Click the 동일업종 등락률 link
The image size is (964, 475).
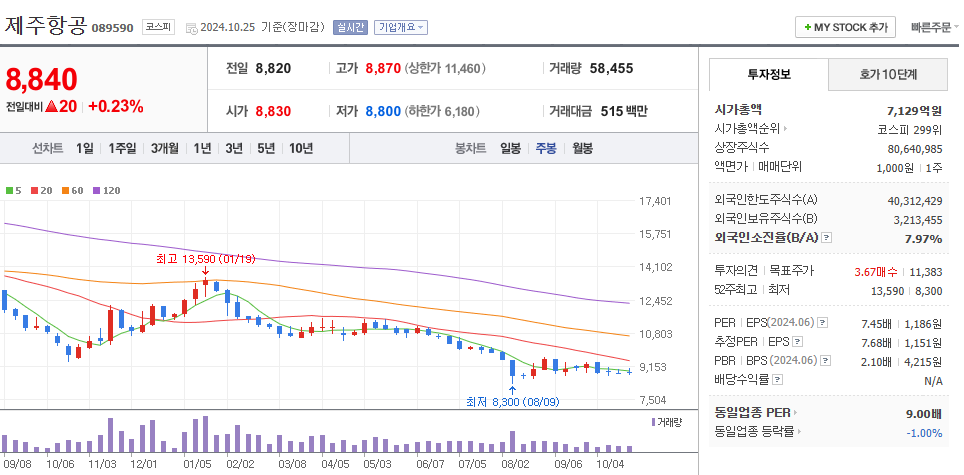click(754, 432)
